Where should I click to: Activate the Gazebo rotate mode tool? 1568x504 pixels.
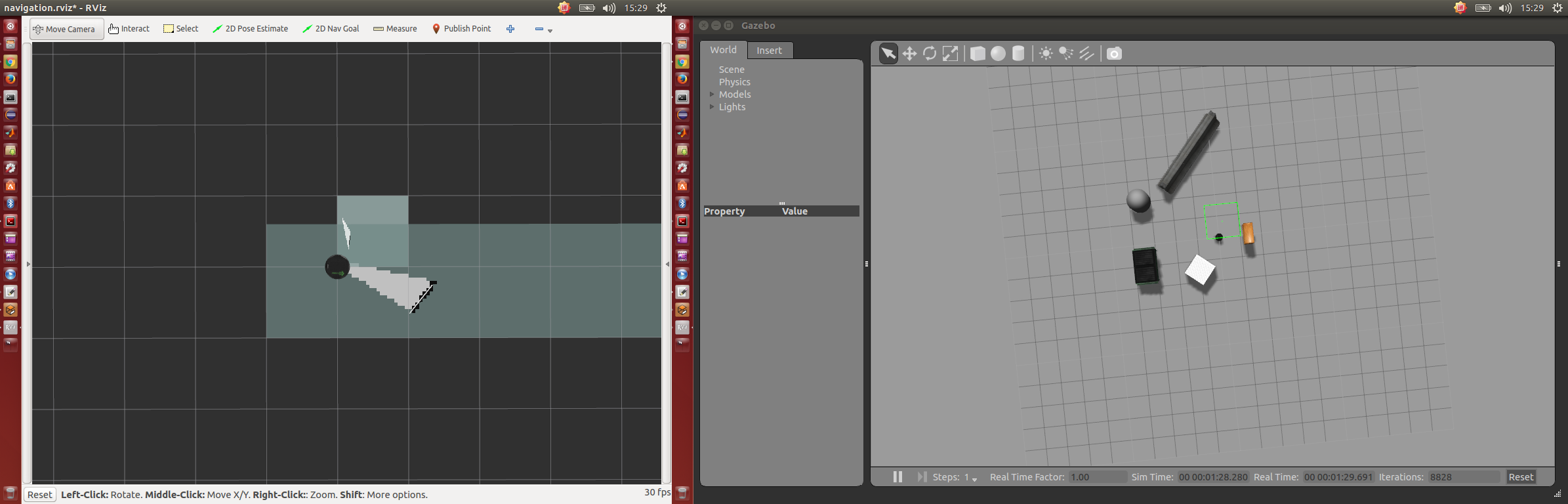click(930, 53)
